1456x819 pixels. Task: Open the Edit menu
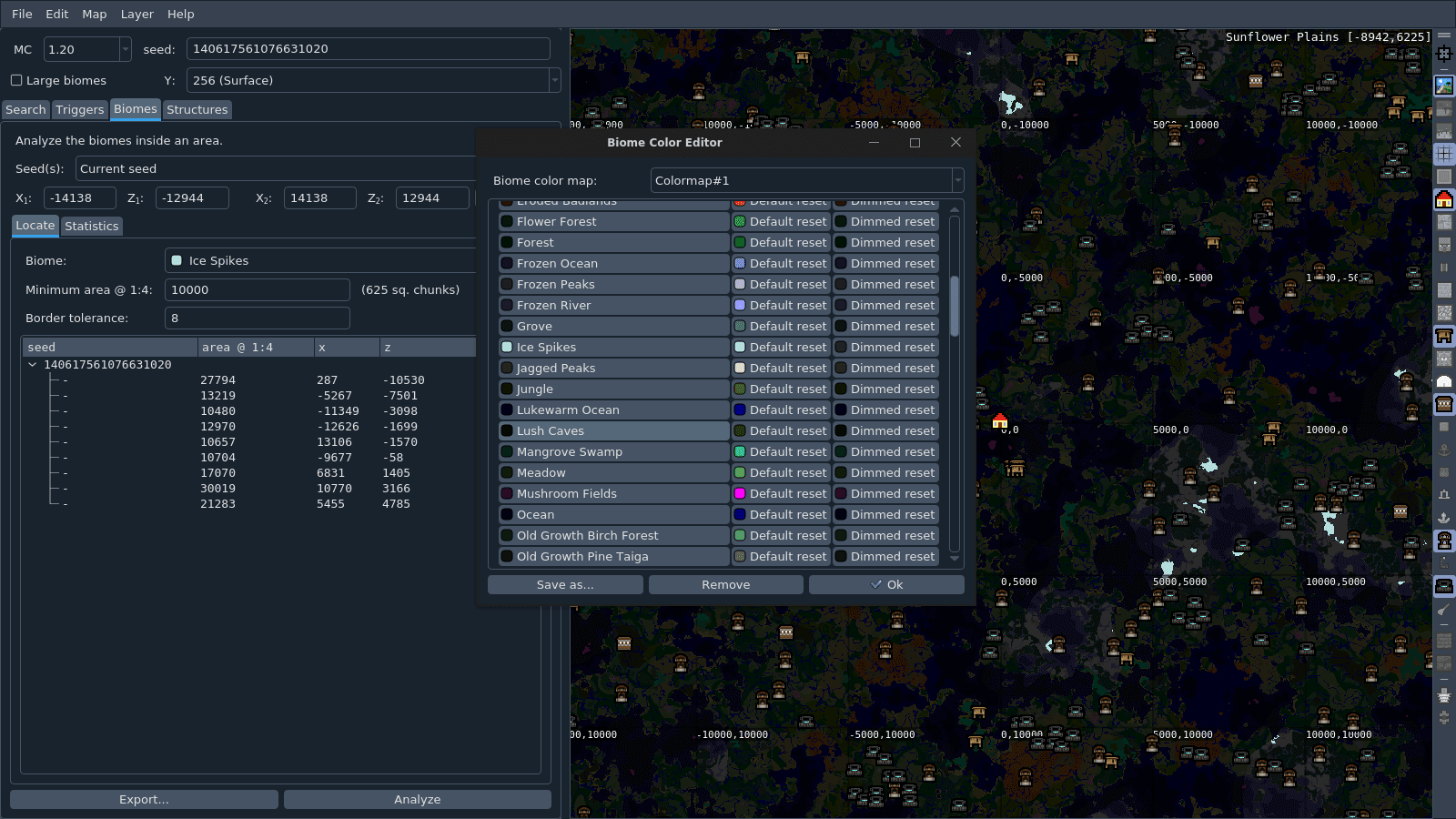pyautogui.click(x=57, y=14)
